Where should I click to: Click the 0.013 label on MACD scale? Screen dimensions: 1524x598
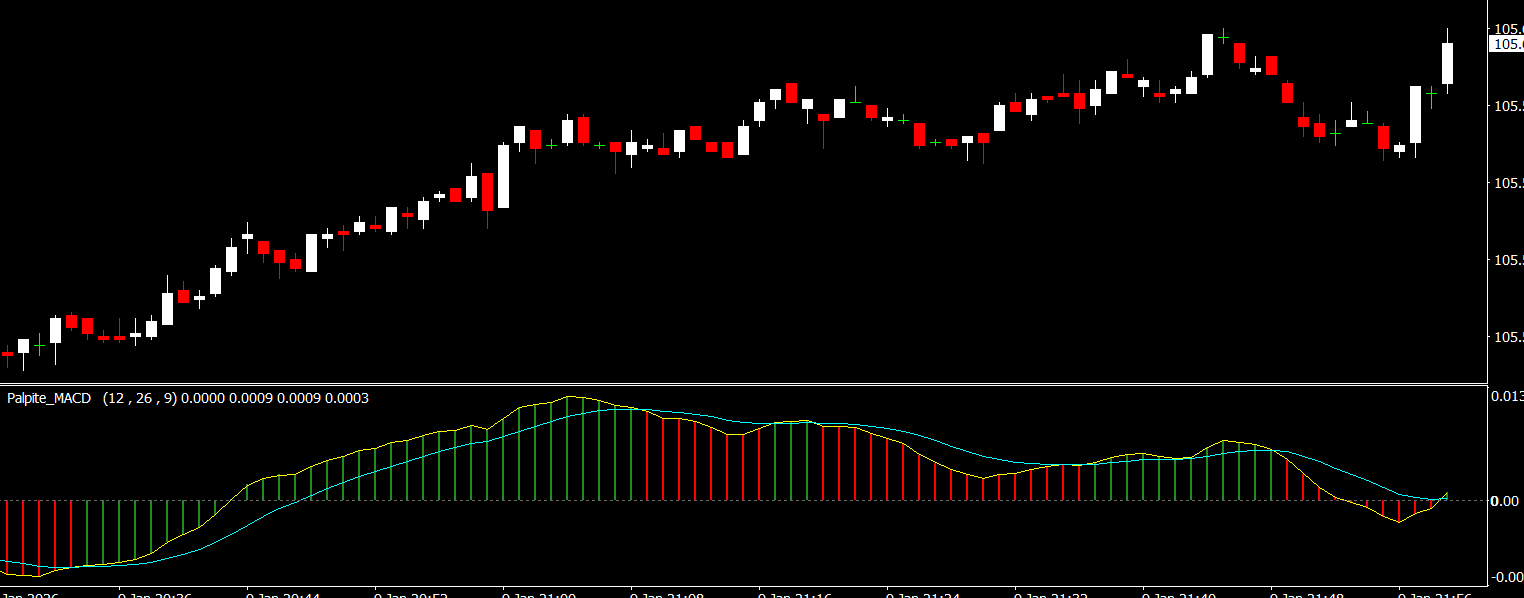(x=1506, y=397)
